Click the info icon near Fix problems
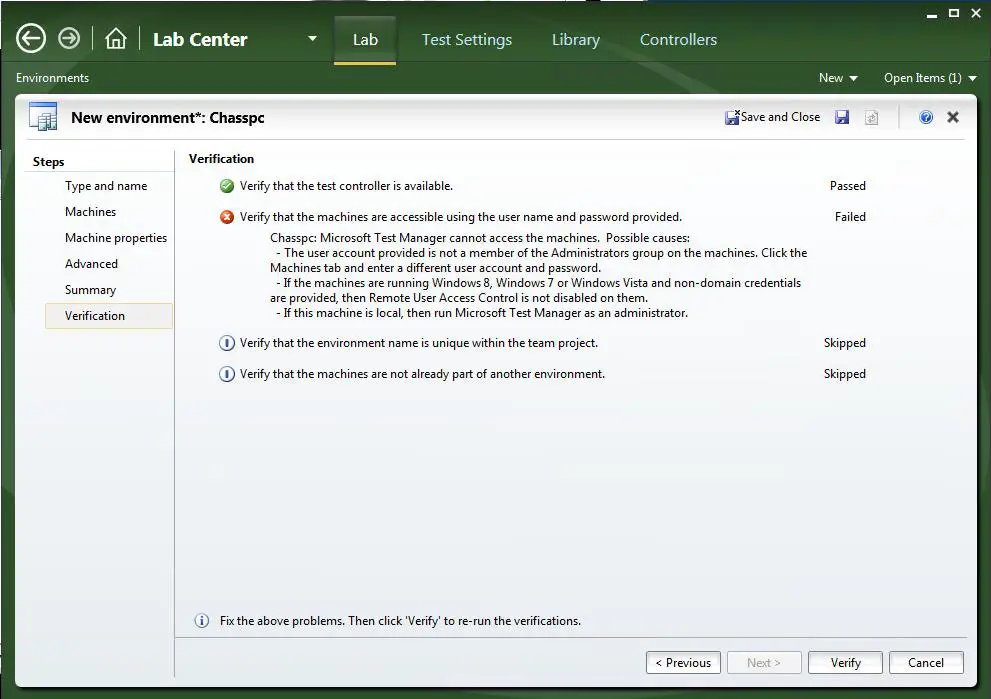Screen dimensions: 991x699 [202, 621]
